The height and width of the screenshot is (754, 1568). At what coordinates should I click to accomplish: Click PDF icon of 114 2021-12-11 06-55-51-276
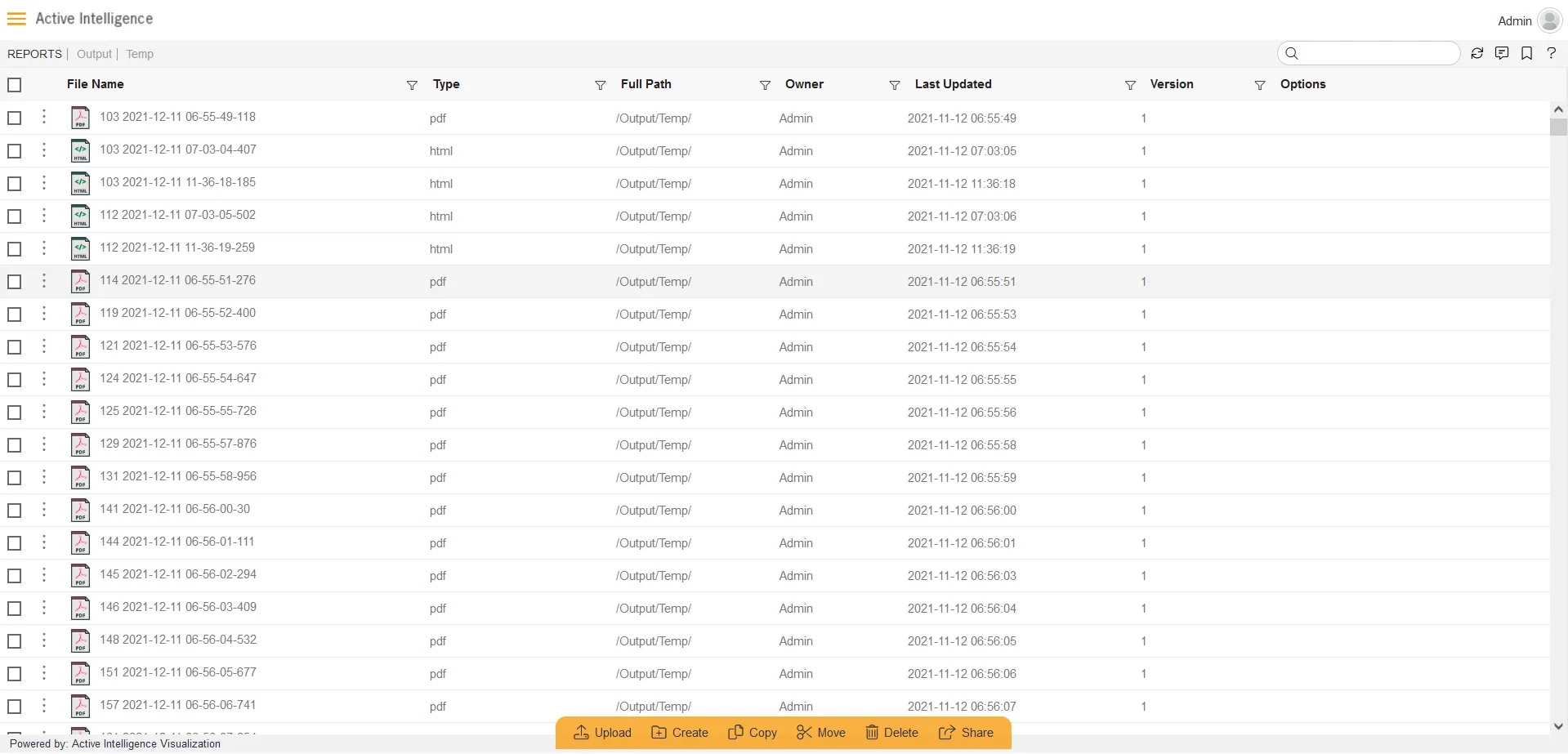coord(80,281)
